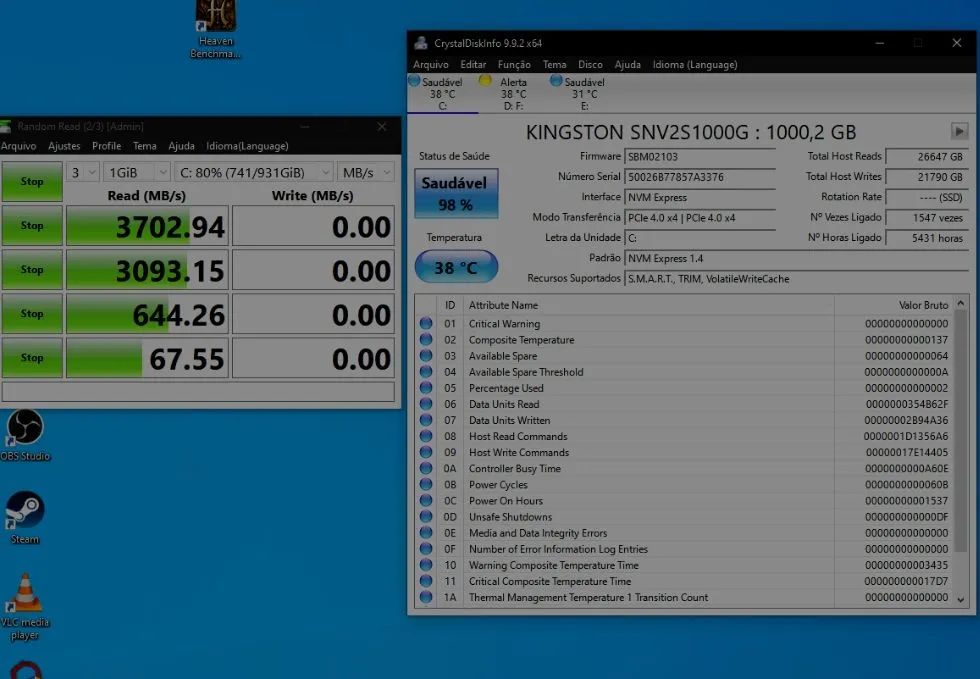This screenshot has height=679, width=980.
Task: Click 67.55 read result bar
Action: (148, 358)
